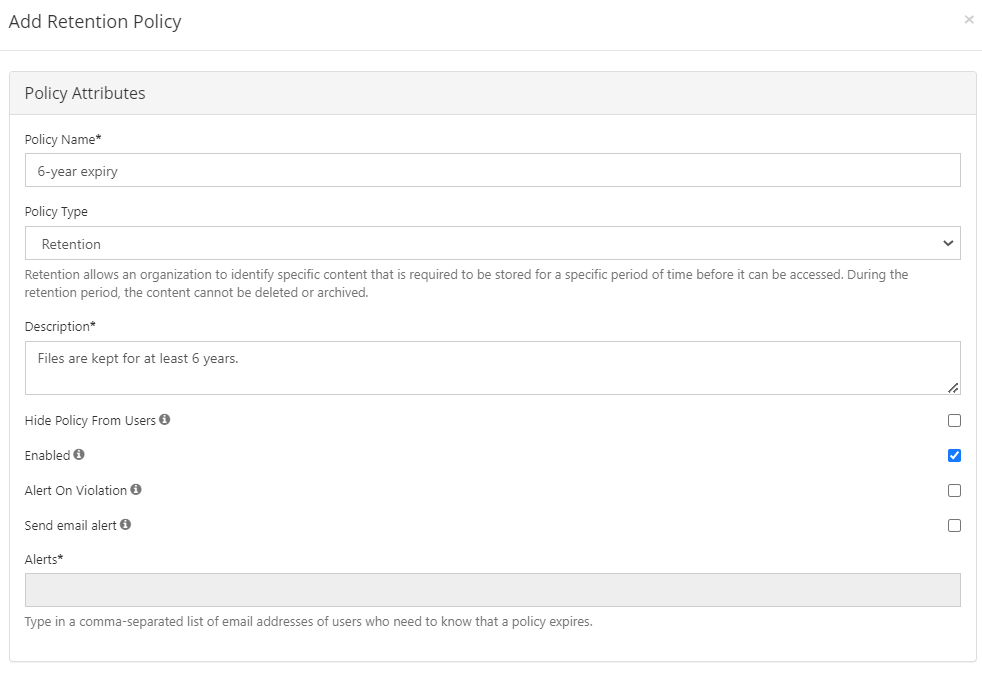The image size is (982, 674).
Task: Tick the Send email alert checkbox
Action: pyautogui.click(x=954, y=525)
